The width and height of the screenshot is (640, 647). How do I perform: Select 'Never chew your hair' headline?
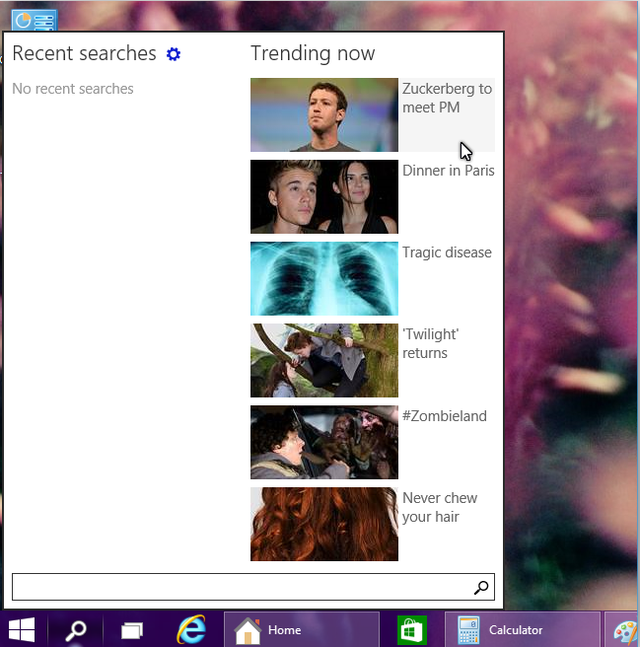(x=439, y=507)
